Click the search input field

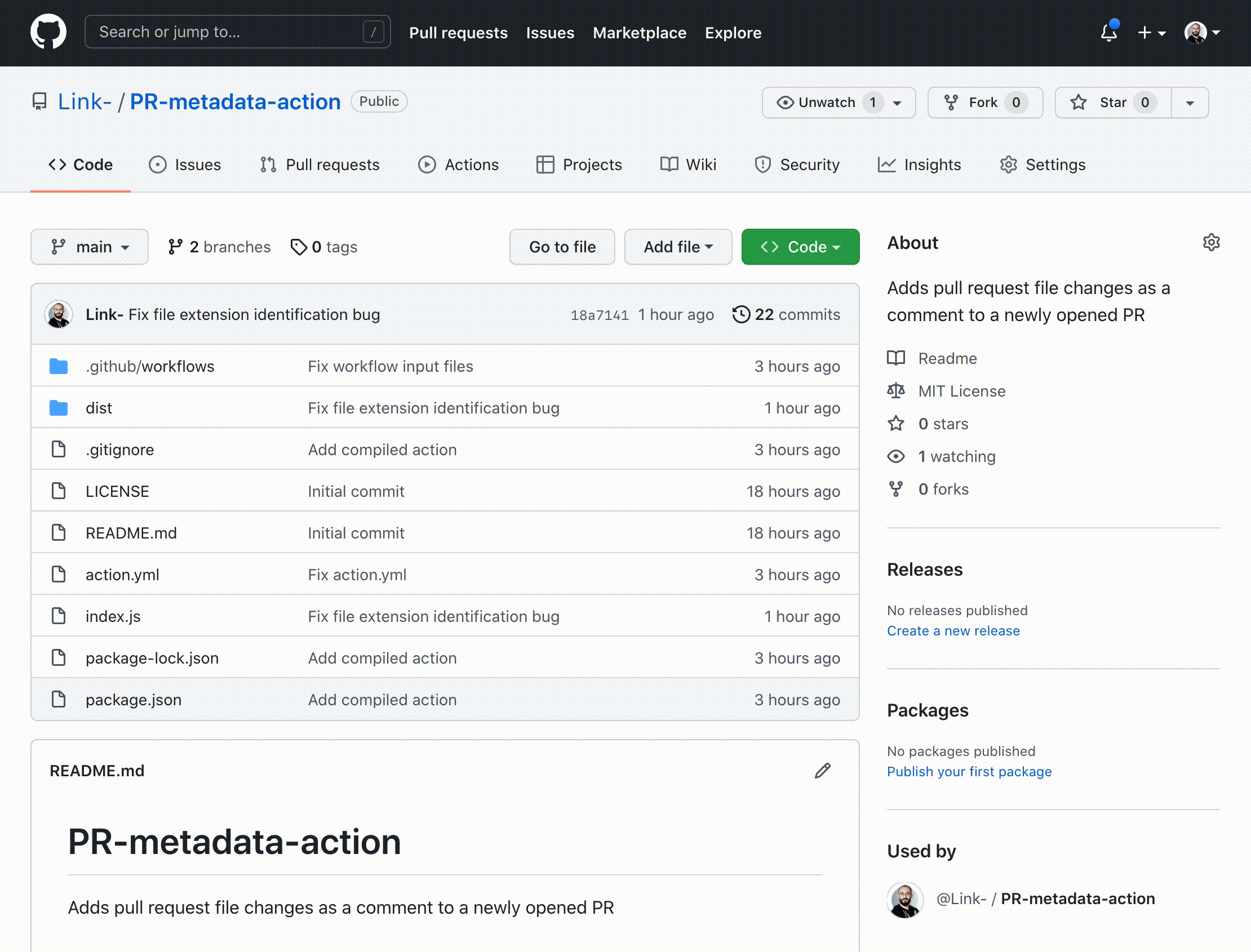coord(227,32)
